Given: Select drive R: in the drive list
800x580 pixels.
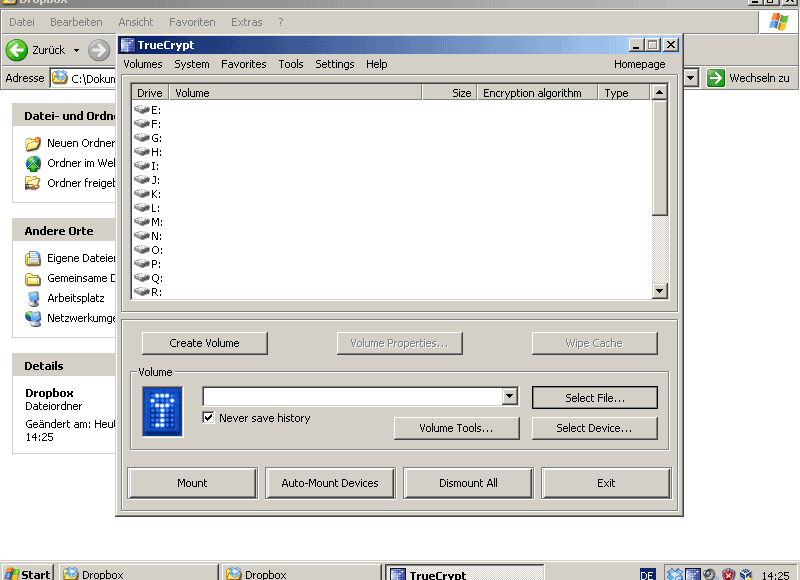Looking at the screenshot, I should [x=147, y=292].
